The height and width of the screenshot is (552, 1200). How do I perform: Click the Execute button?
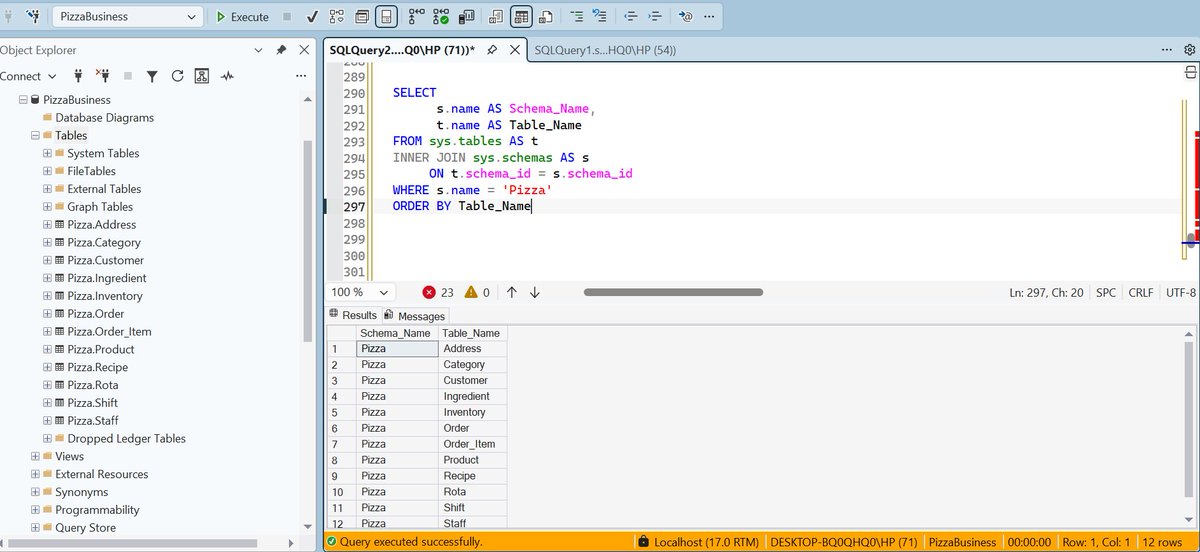click(x=242, y=17)
